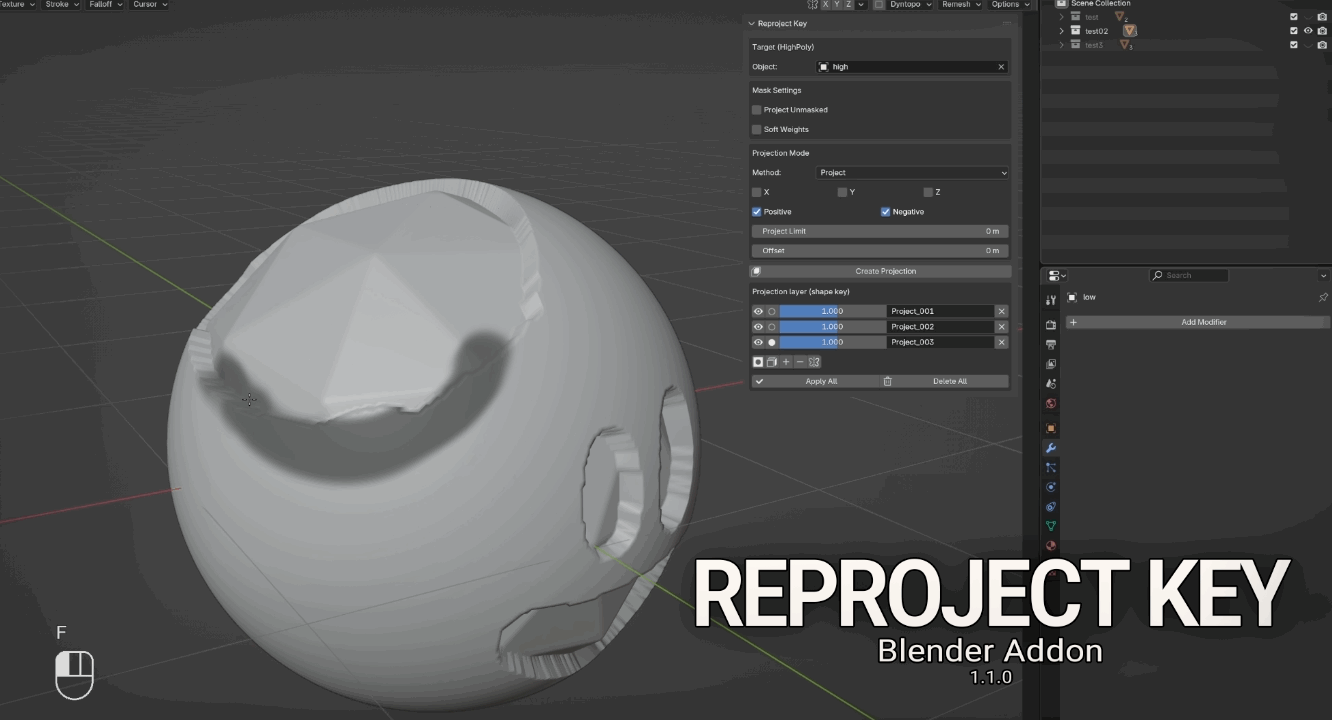Remove the Project_002 layer with X
This screenshot has width=1332, height=720.
coord(1001,327)
